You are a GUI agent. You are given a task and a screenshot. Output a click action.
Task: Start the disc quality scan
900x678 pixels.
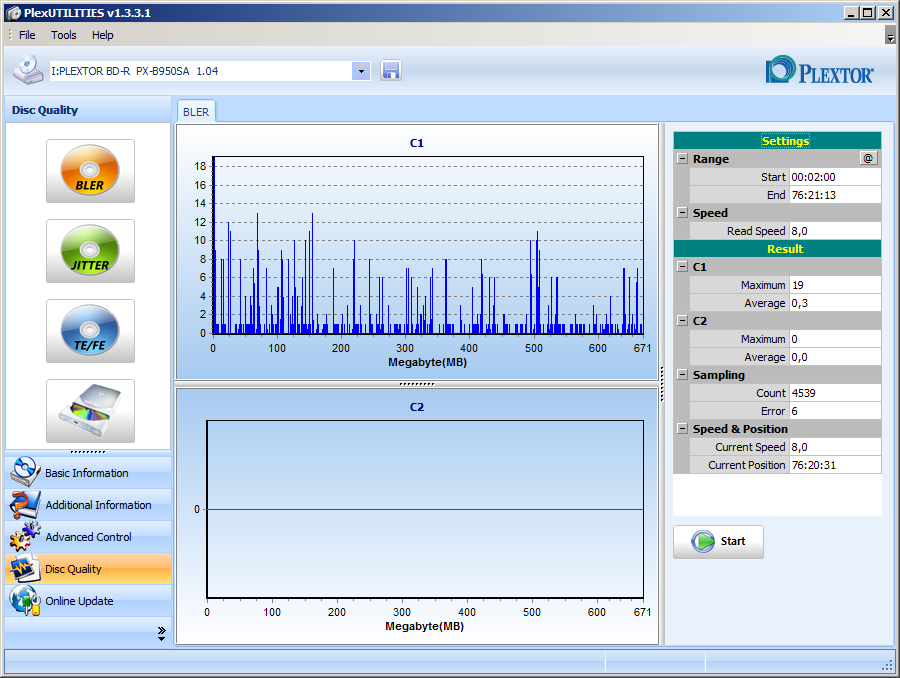pos(718,541)
